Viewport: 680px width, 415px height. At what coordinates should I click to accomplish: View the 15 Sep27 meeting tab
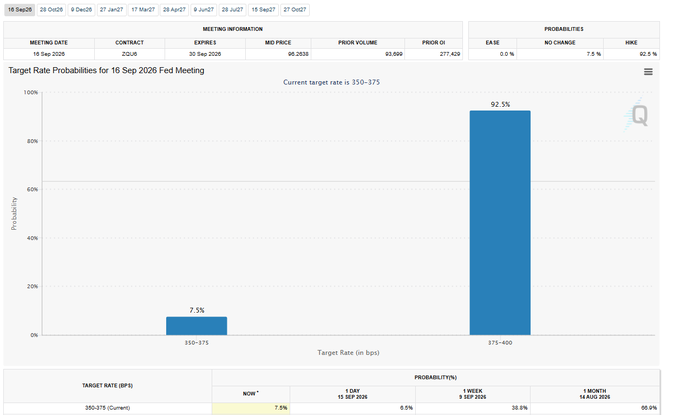click(263, 10)
